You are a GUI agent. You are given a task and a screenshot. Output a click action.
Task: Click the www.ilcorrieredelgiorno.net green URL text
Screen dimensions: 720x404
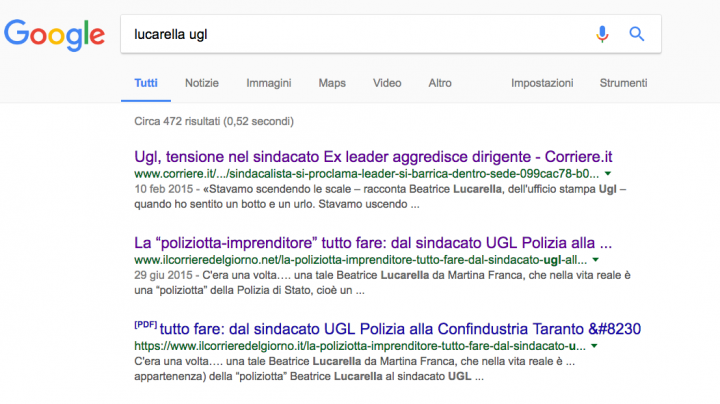tap(360, 260)
